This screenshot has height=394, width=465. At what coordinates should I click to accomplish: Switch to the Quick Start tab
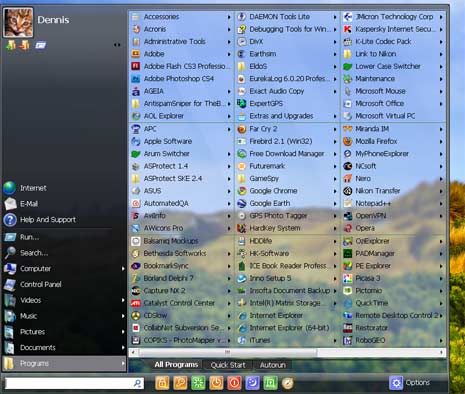click(228, 365)
